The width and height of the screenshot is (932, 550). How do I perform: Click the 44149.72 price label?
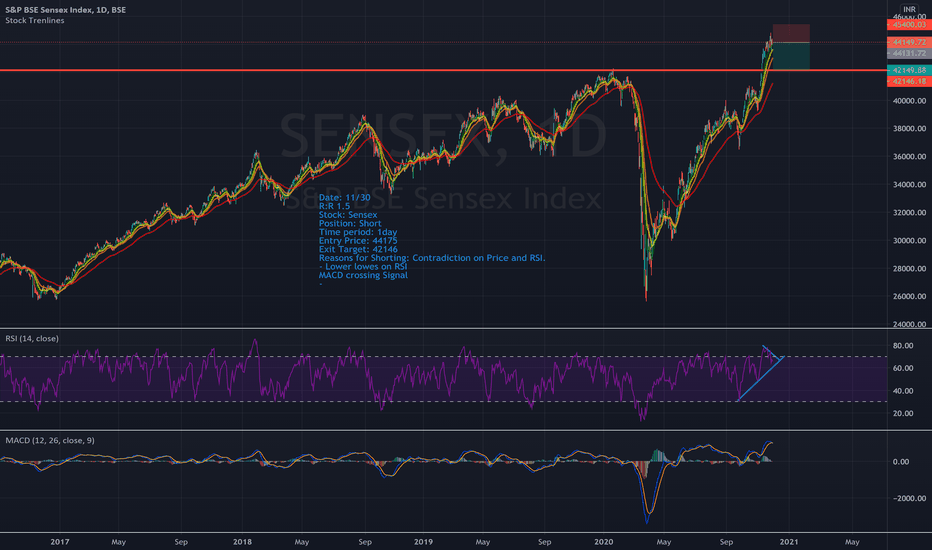click(909, 42)
